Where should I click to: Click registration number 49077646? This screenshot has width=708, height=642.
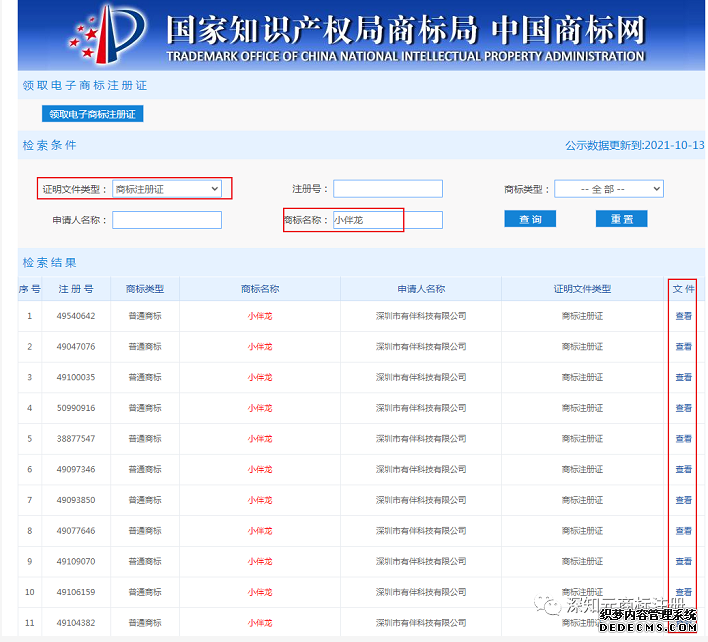point(76,531)
